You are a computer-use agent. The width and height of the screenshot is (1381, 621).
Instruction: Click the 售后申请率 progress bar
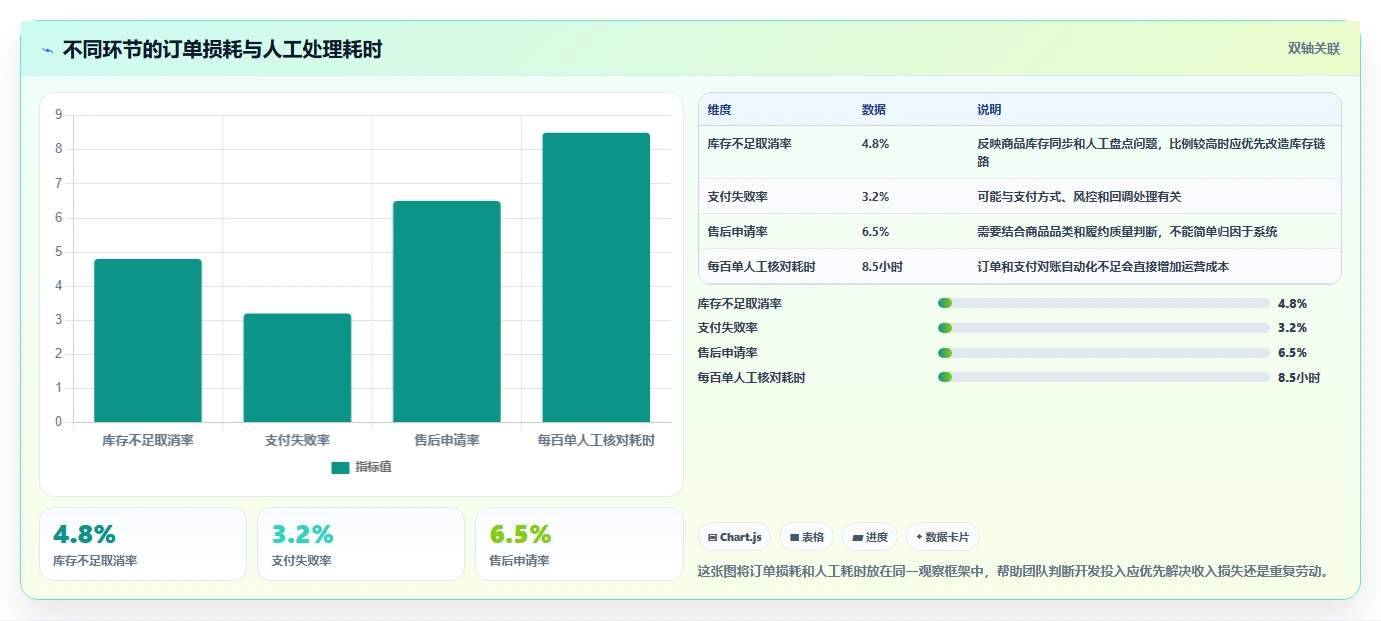(1103, 352)
